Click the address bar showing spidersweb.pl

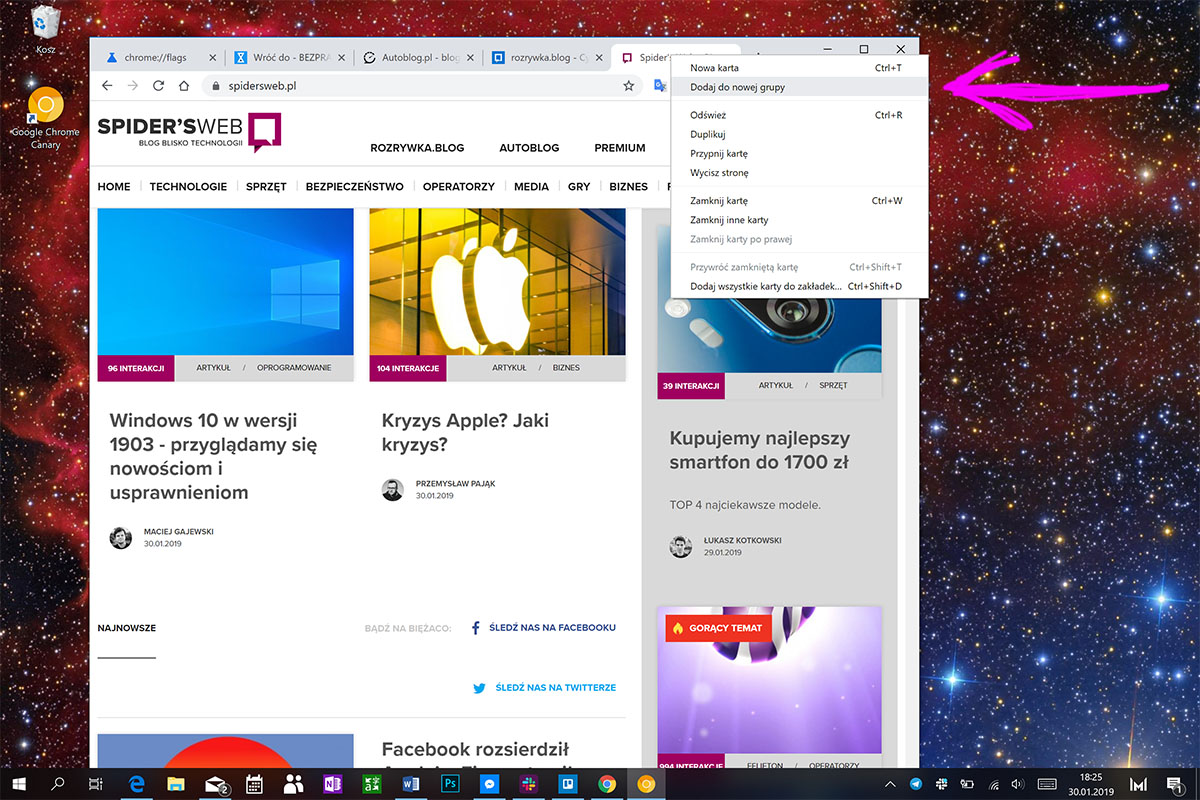(x=420, y=86)
